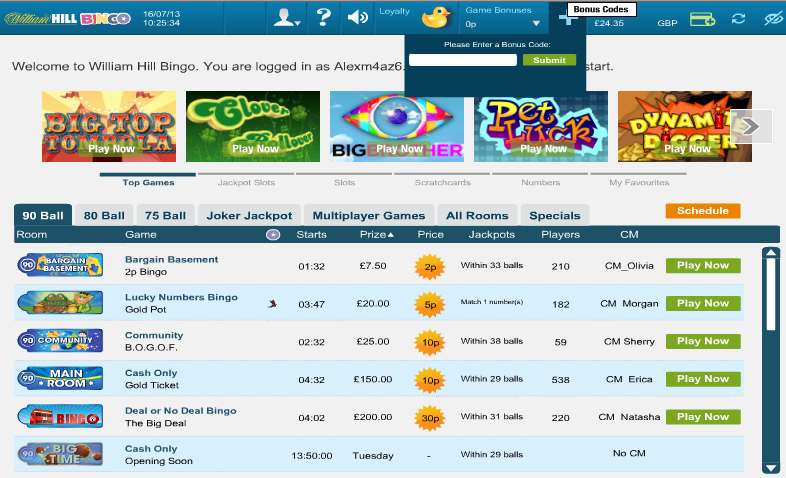
Task: Switch to the 75 Ball tab
Action: pyautogui.click(x=165, y=215)
